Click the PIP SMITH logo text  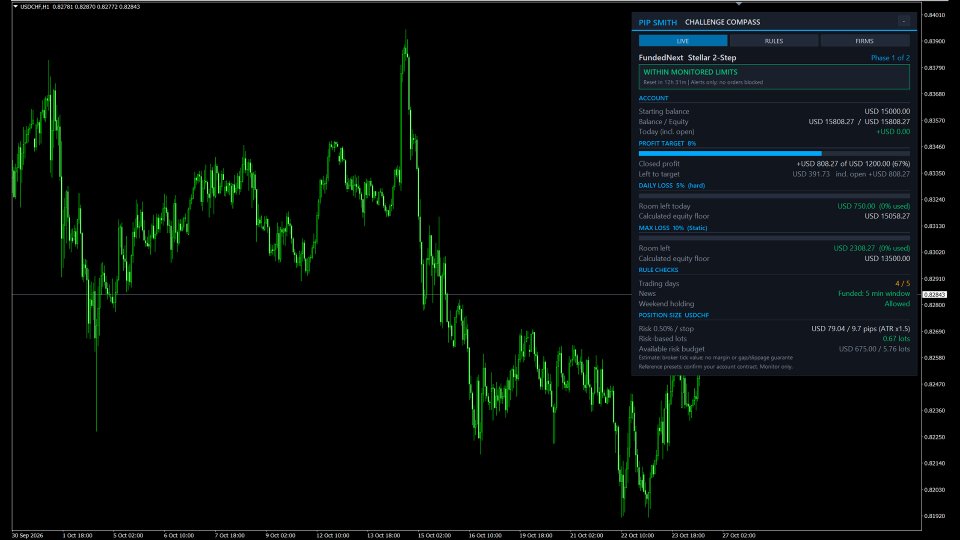[658, 22]
